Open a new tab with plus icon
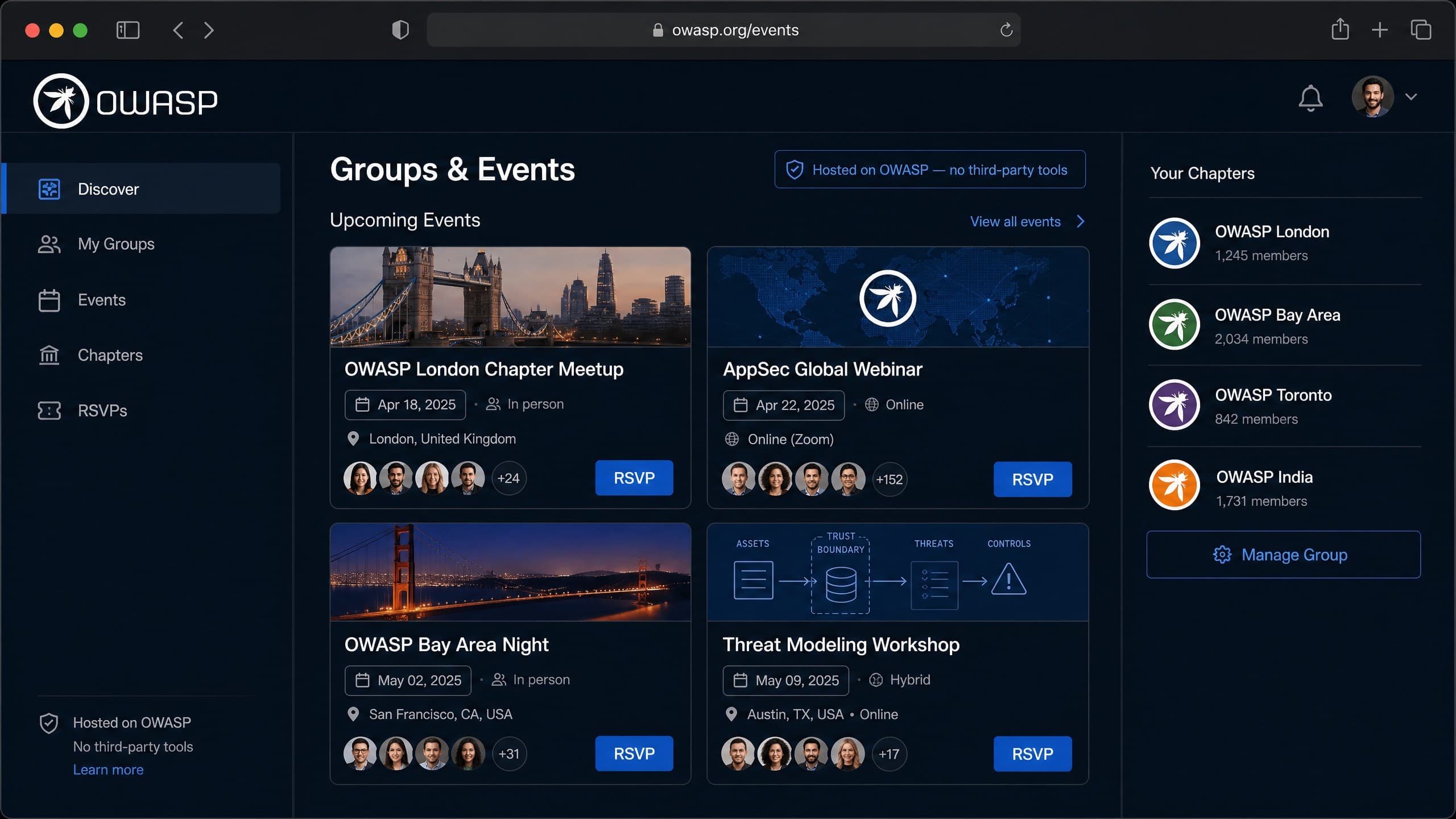Viewport: 1456px width, 819px height. (x=1380, y=30)
